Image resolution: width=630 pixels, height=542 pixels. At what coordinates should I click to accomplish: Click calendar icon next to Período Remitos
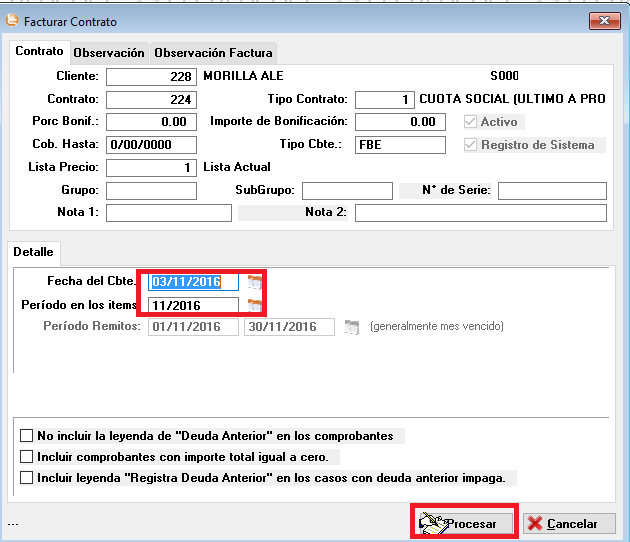point(351,327)
